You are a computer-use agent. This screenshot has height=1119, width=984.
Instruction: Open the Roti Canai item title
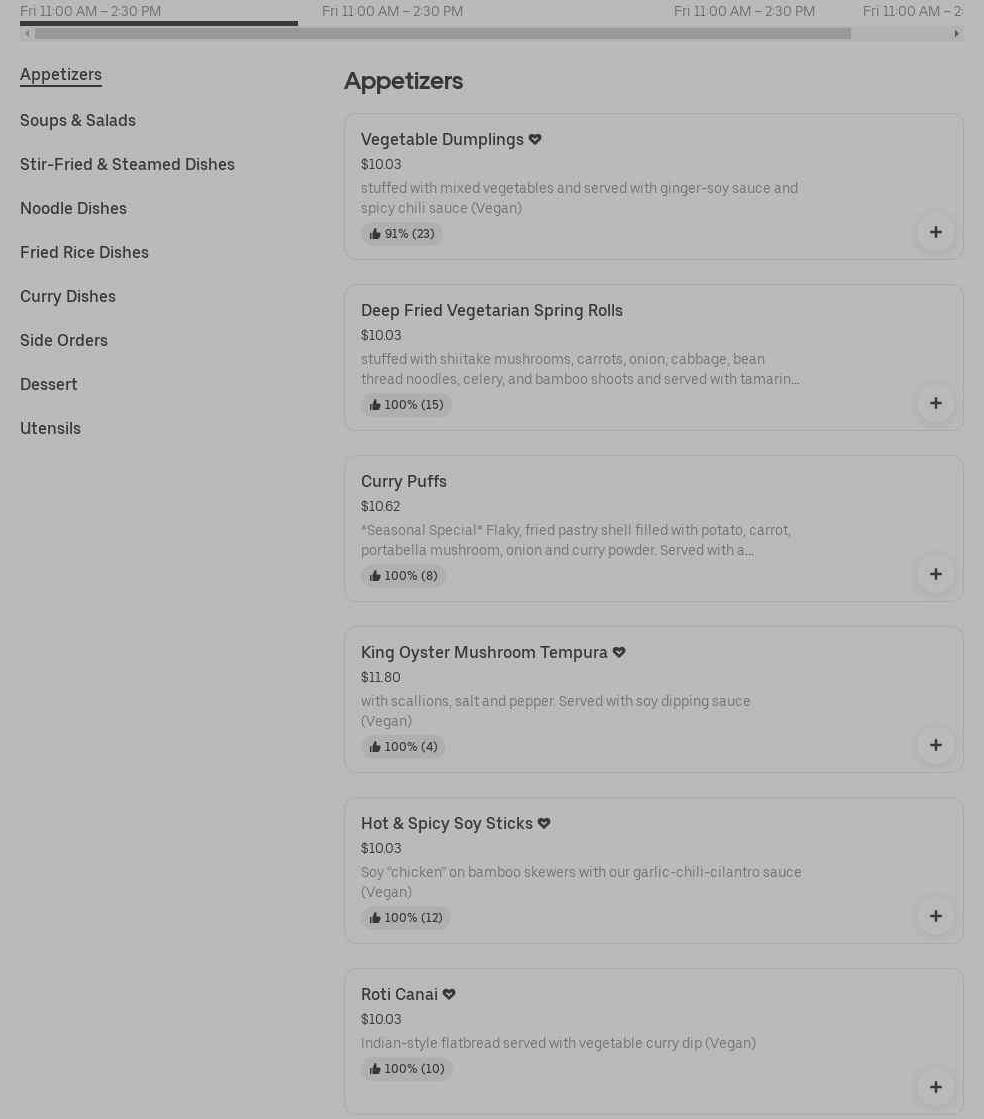[399, 994]
